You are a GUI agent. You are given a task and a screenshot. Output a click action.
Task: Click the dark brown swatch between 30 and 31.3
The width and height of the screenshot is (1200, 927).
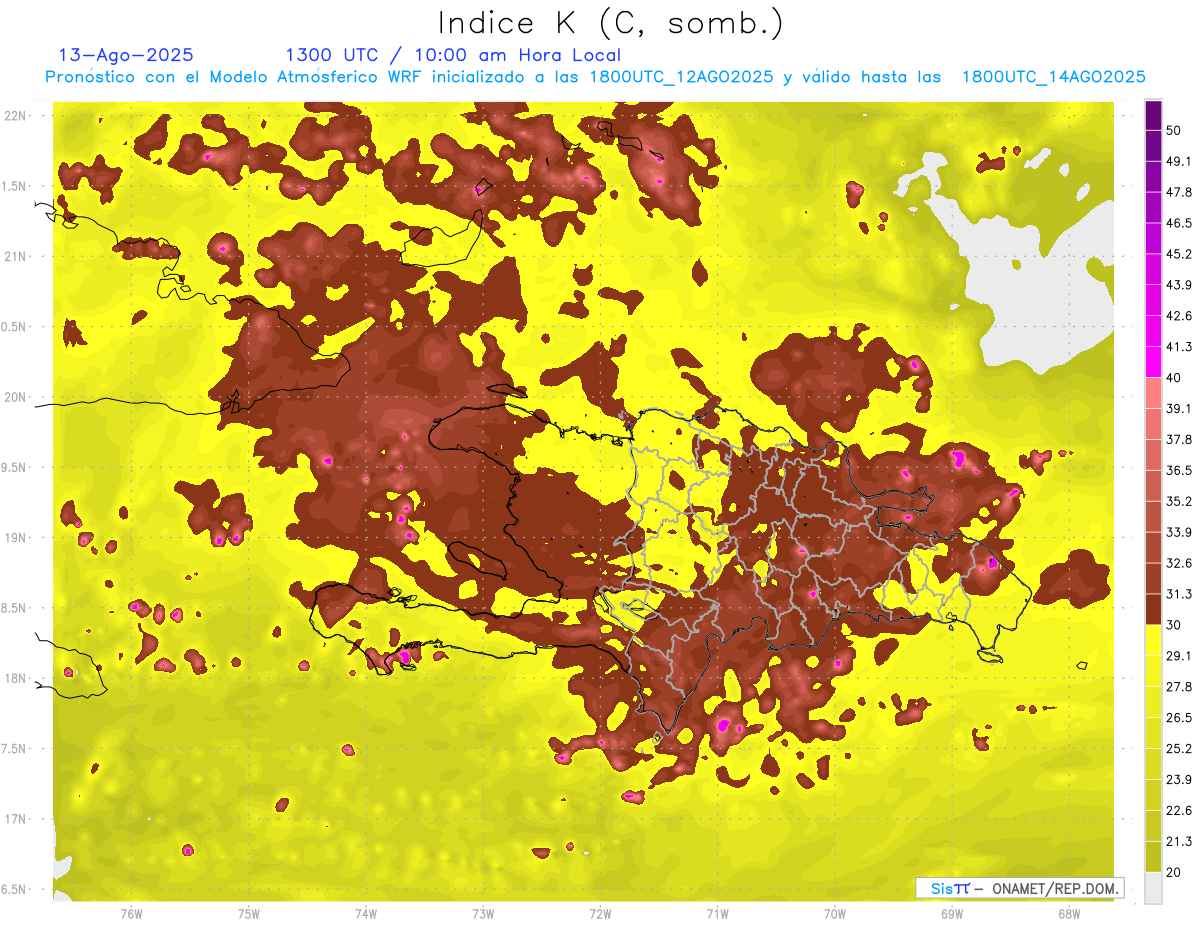(x=1153, y=609)
